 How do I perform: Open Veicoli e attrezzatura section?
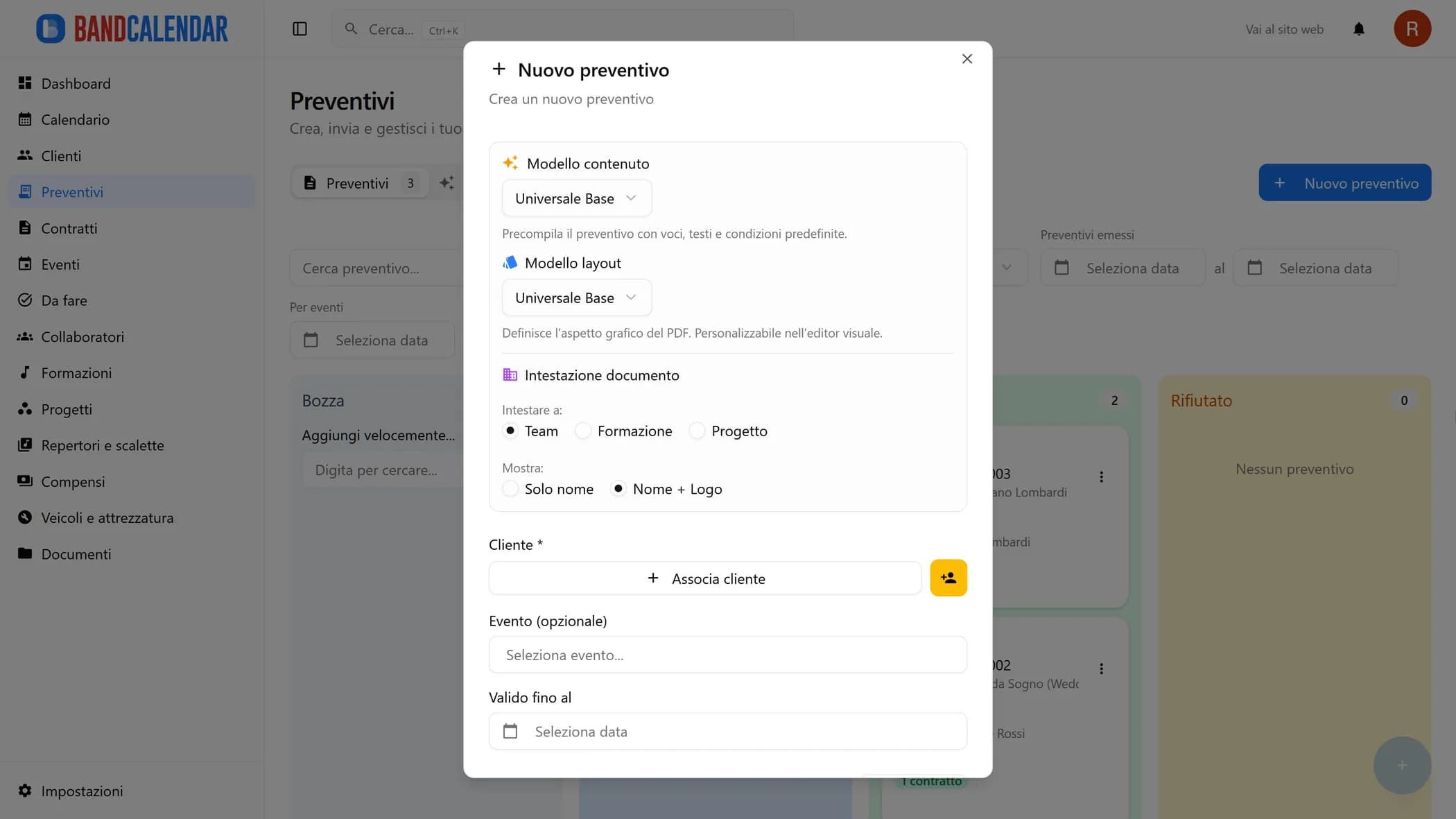(132, 517)
